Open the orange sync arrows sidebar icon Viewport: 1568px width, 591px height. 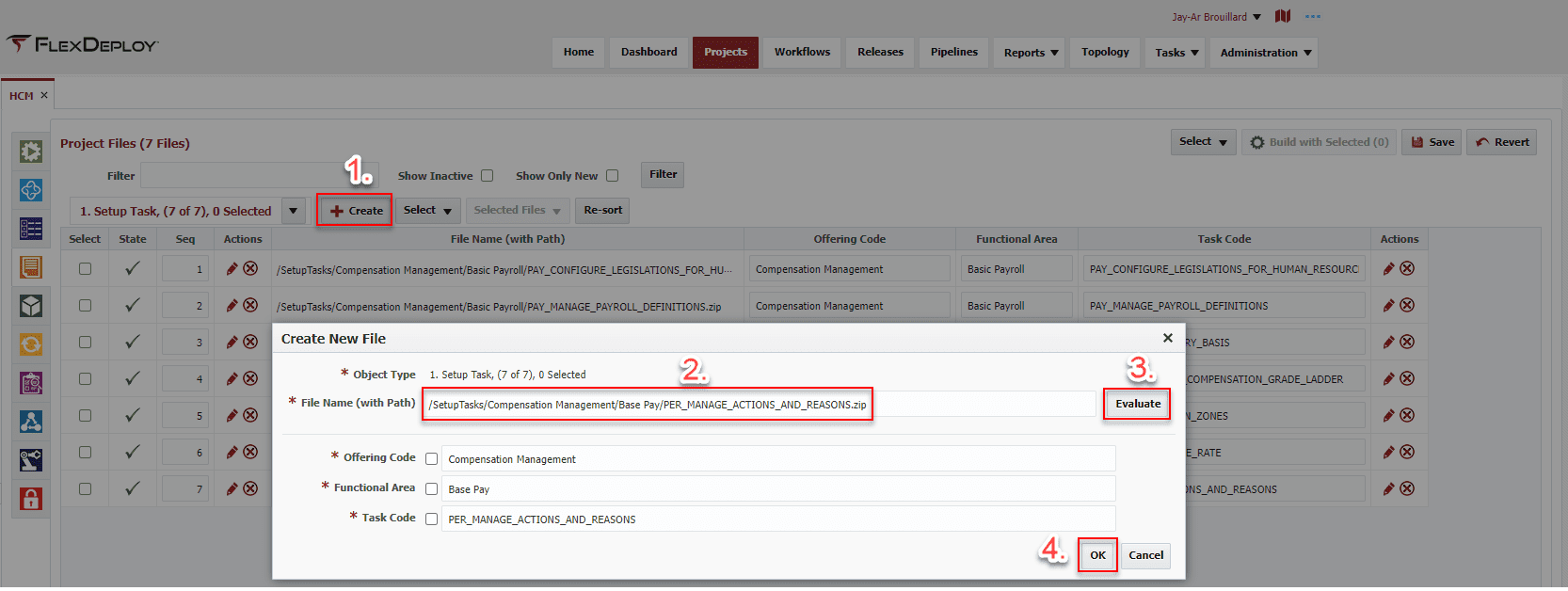tap(31, 344)
